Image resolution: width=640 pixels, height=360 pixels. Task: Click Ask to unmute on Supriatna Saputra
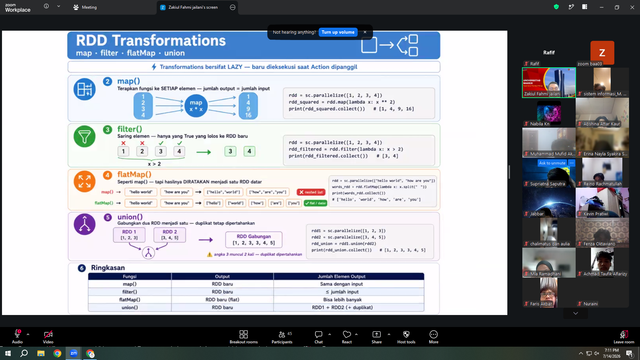pos(552,163)
